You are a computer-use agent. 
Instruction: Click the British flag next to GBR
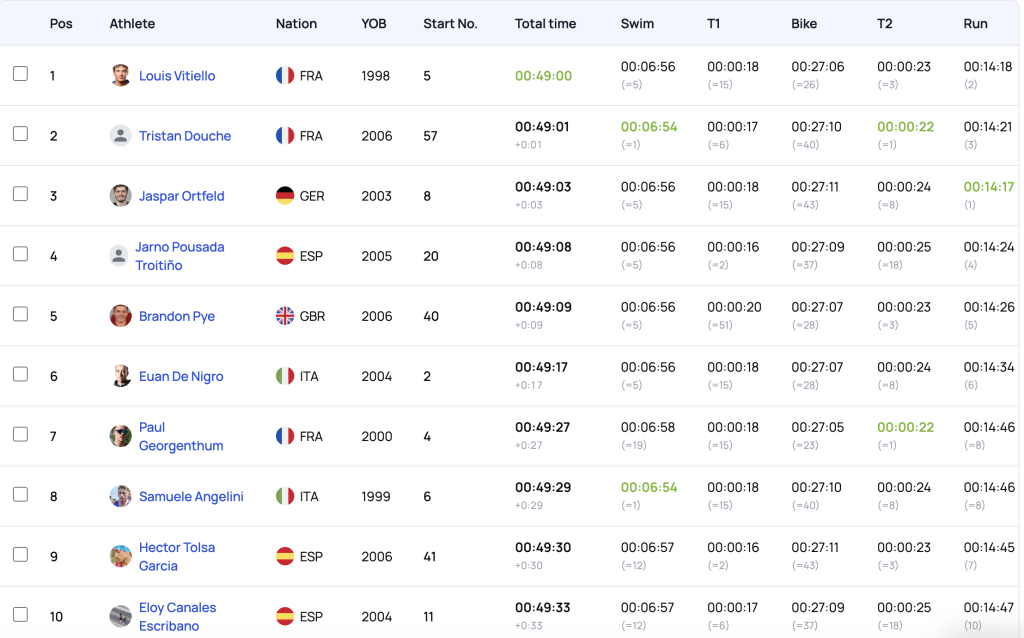pos(285,316)
